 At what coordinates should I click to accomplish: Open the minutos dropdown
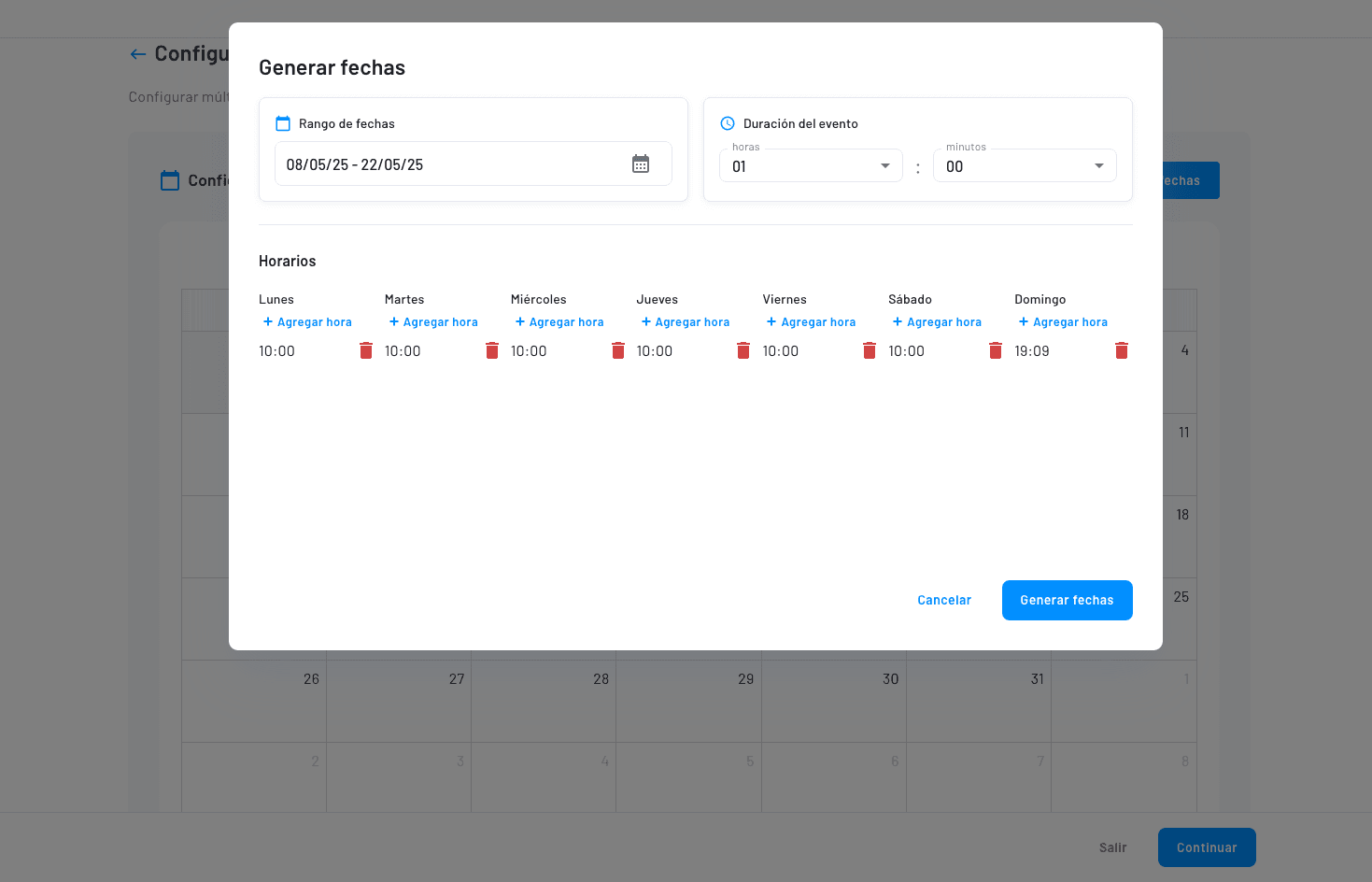(1025, 165)
